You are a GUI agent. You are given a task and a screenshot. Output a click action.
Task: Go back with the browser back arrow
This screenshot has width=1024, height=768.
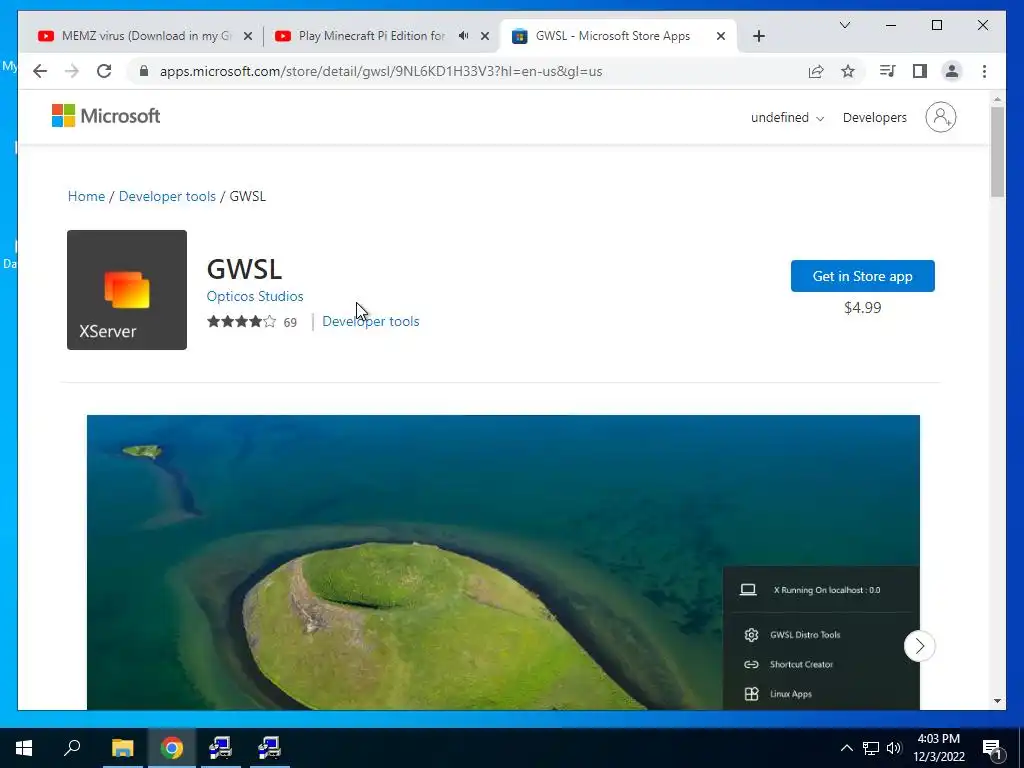(x=40, y=71)
